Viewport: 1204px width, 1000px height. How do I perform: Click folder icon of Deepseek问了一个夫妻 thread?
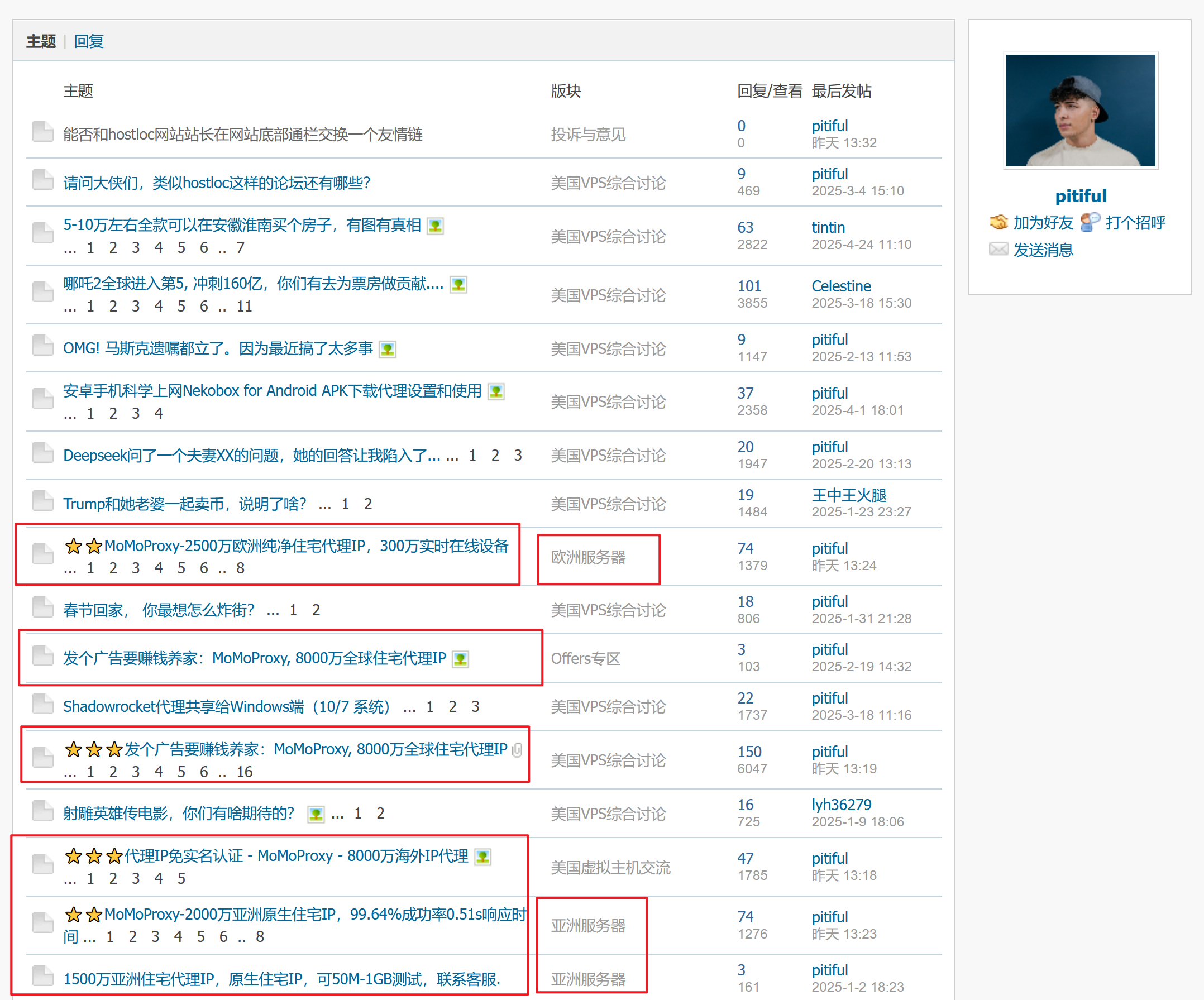click(43, 452)
